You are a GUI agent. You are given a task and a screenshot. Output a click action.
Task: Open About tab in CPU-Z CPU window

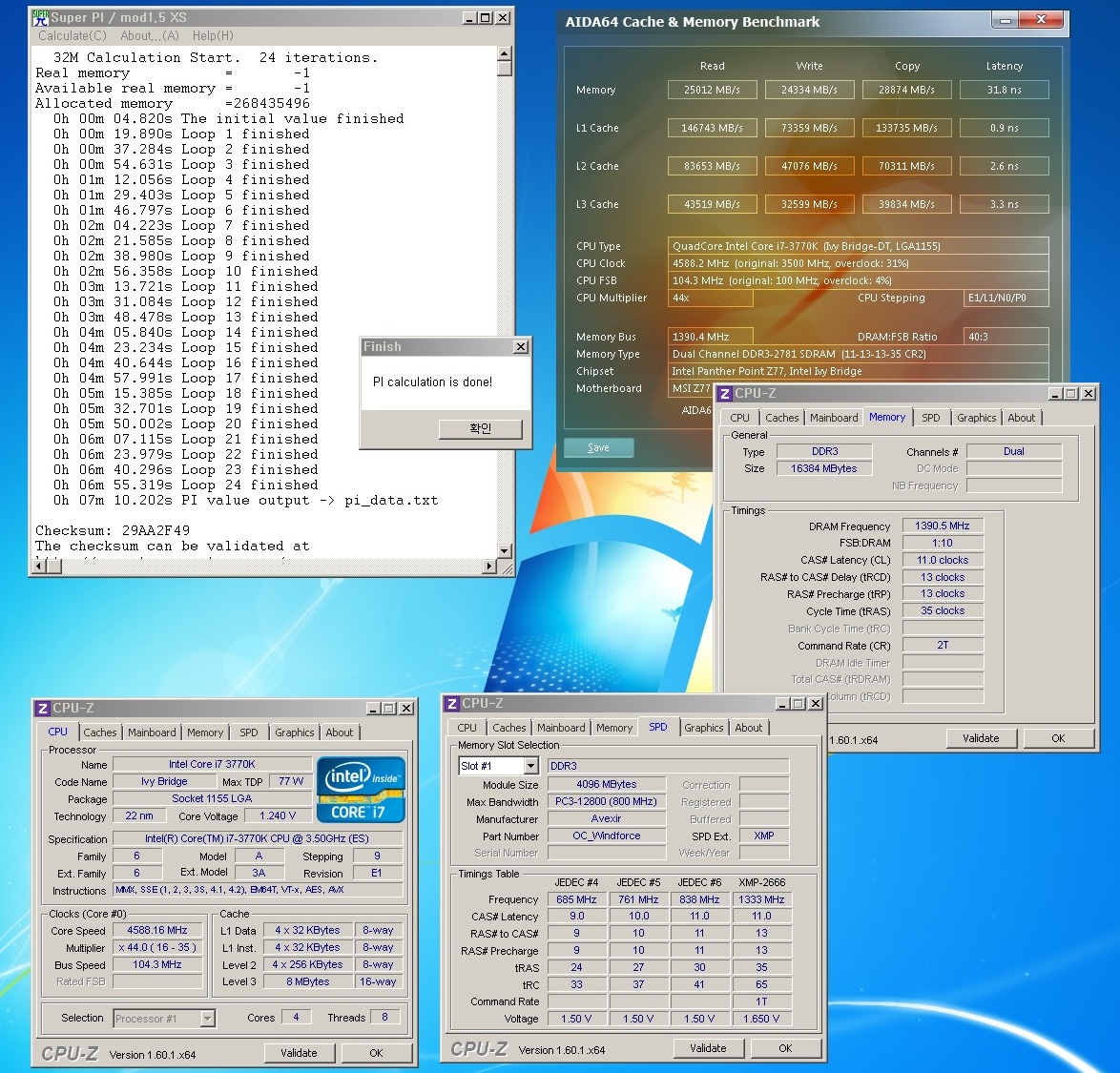click(340, 733)
